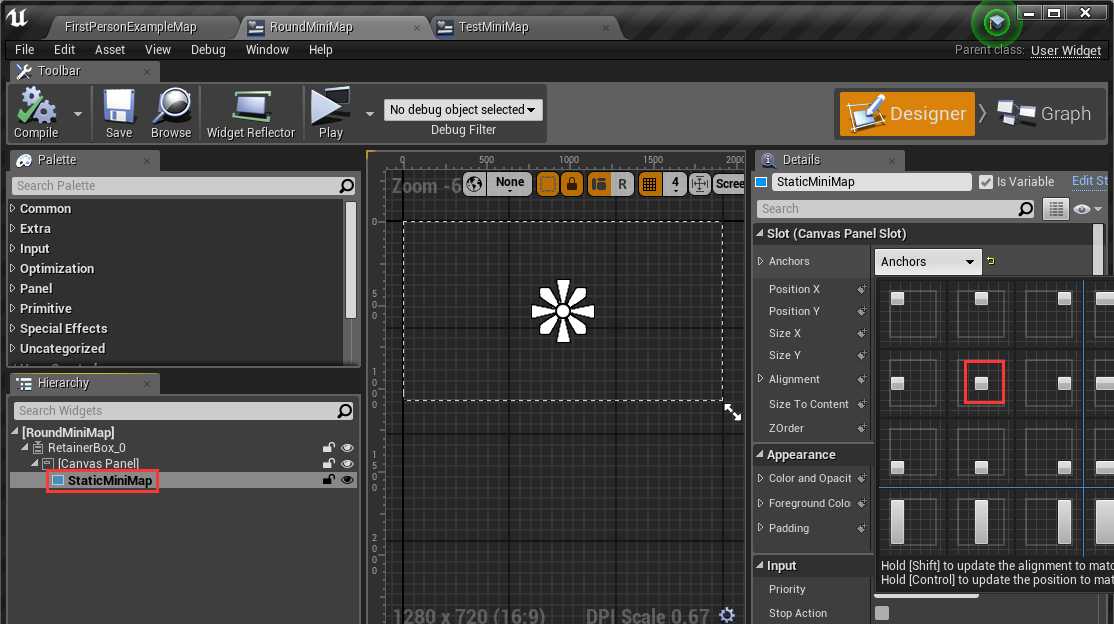Image resolution: width=1114 pixels, height=624 pixels.
Task: Save the widget blueprint with Save icon
Action: tap(119, 112)
